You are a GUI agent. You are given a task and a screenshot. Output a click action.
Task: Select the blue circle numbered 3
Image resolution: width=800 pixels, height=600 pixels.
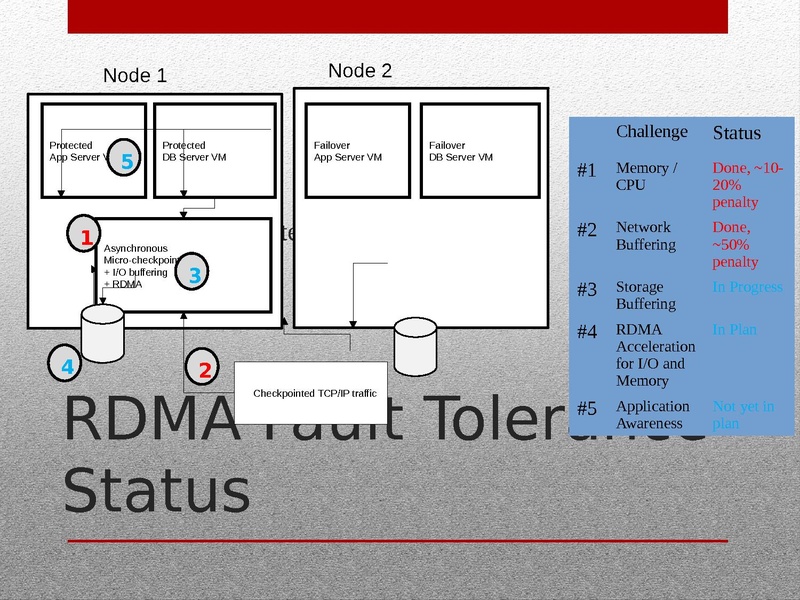click(195, 274)
